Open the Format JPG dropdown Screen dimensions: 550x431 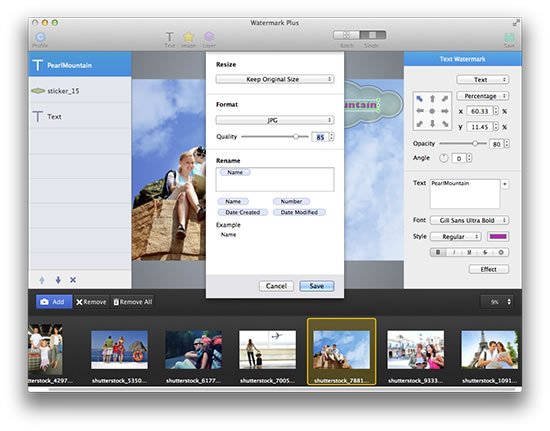click(x=275, y=120)
